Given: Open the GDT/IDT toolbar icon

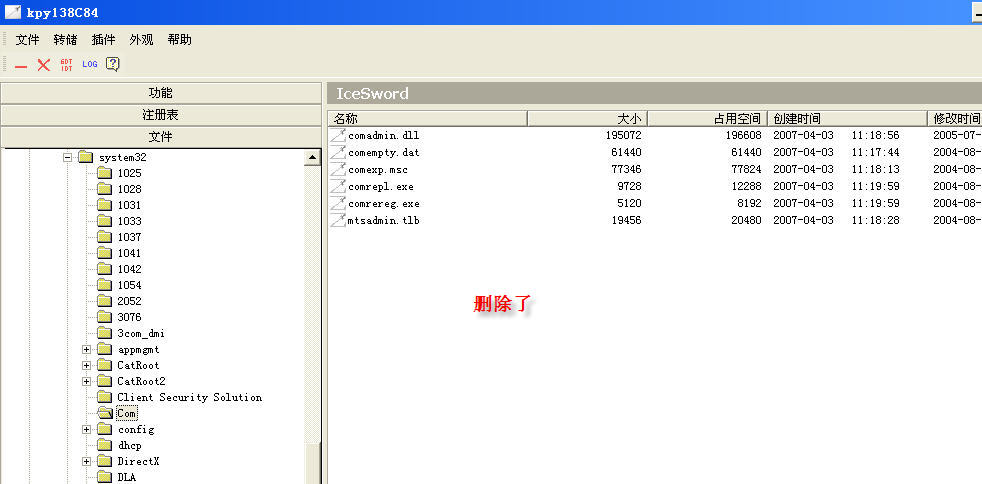Looking at the screenshot, I should (x=66, y=64).
